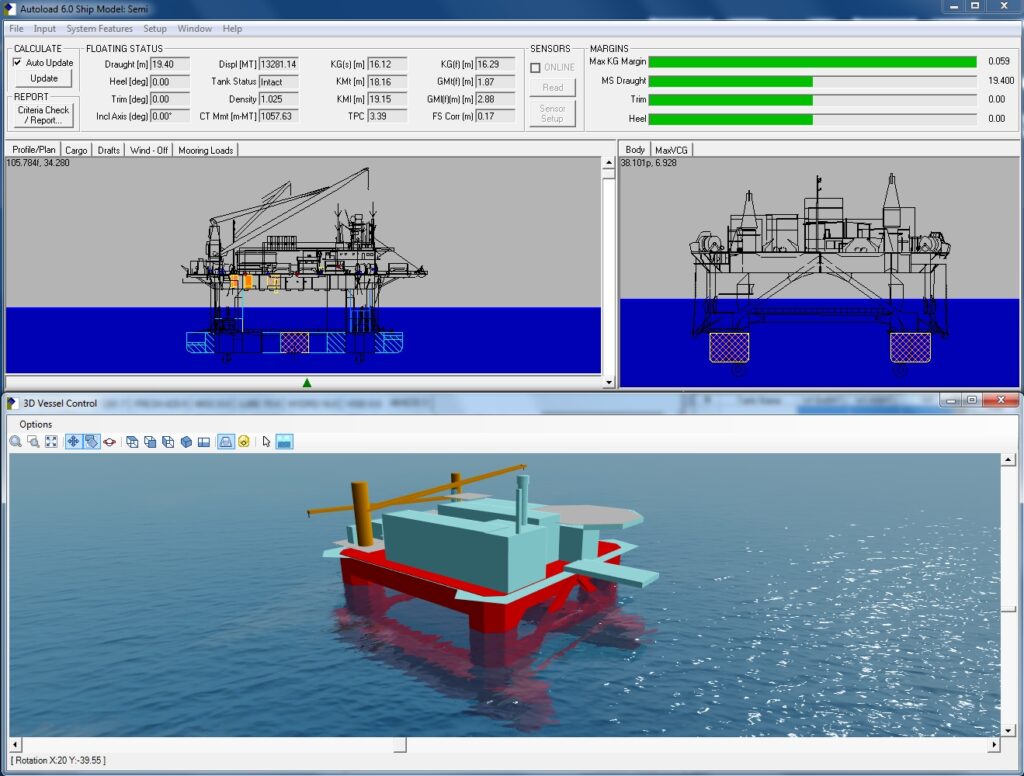Image resolution: width=1024 pixels, height=776 pixels.
Task: Select the Zoom tool in 3D Vessel Control
Action: (x=16, y=441)
